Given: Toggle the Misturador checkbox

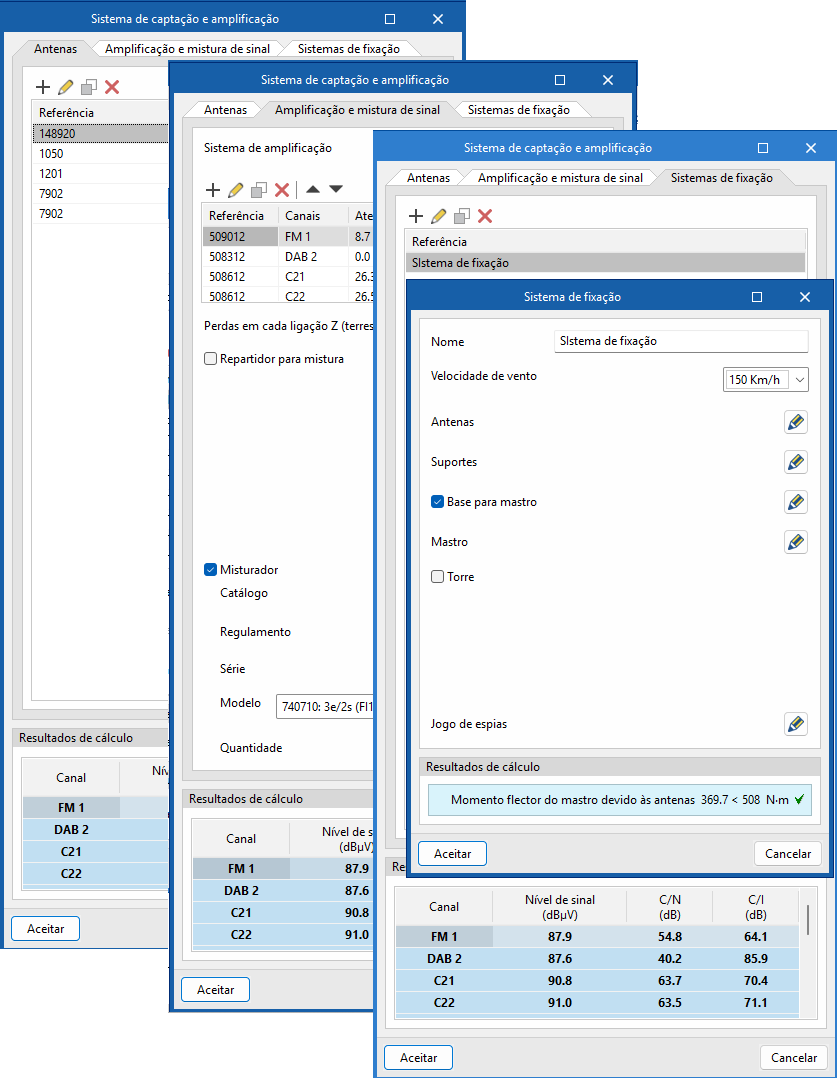Looking at the screenshot, I should 210,569.
